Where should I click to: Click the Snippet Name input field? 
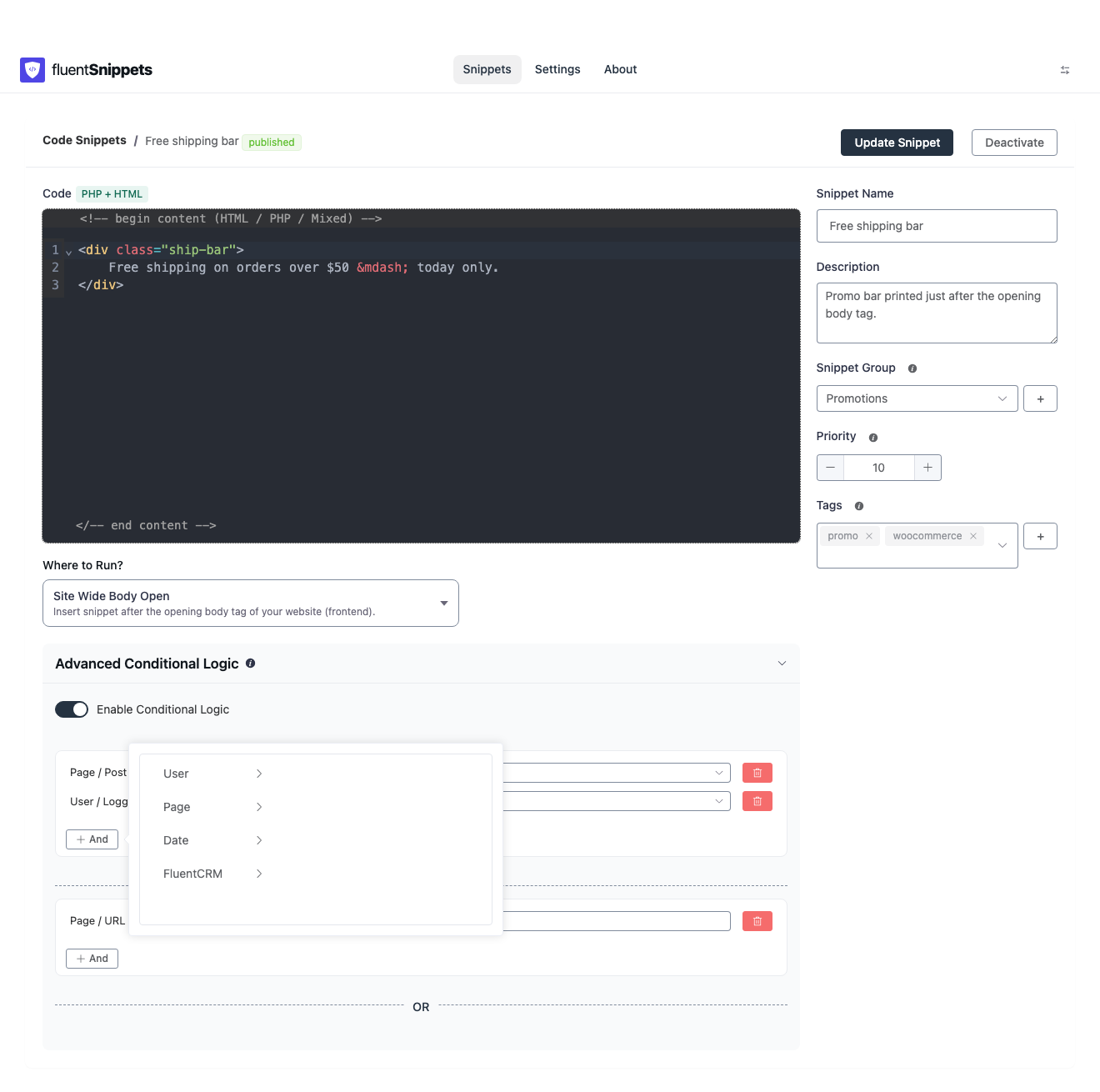click(x=937, y=226)
